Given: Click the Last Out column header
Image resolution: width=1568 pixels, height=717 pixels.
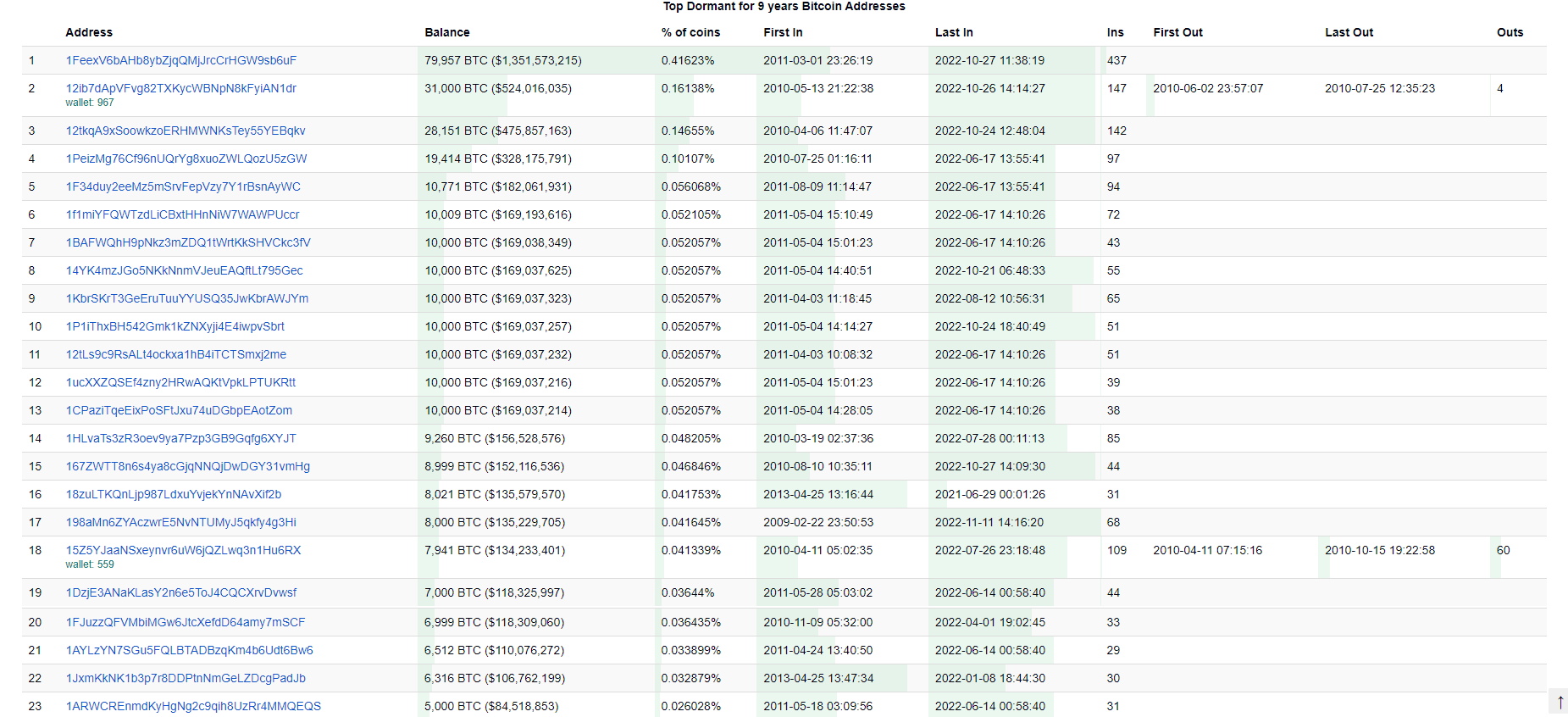Looking at the screenshot, I should click(x=1349, y=32).
